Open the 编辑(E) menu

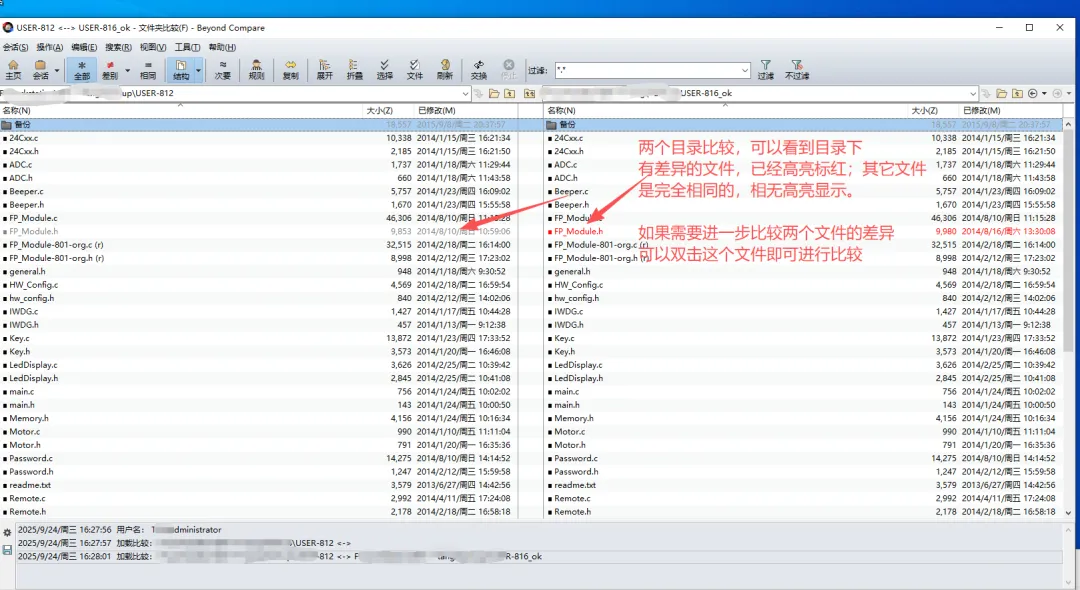(84, 48)
